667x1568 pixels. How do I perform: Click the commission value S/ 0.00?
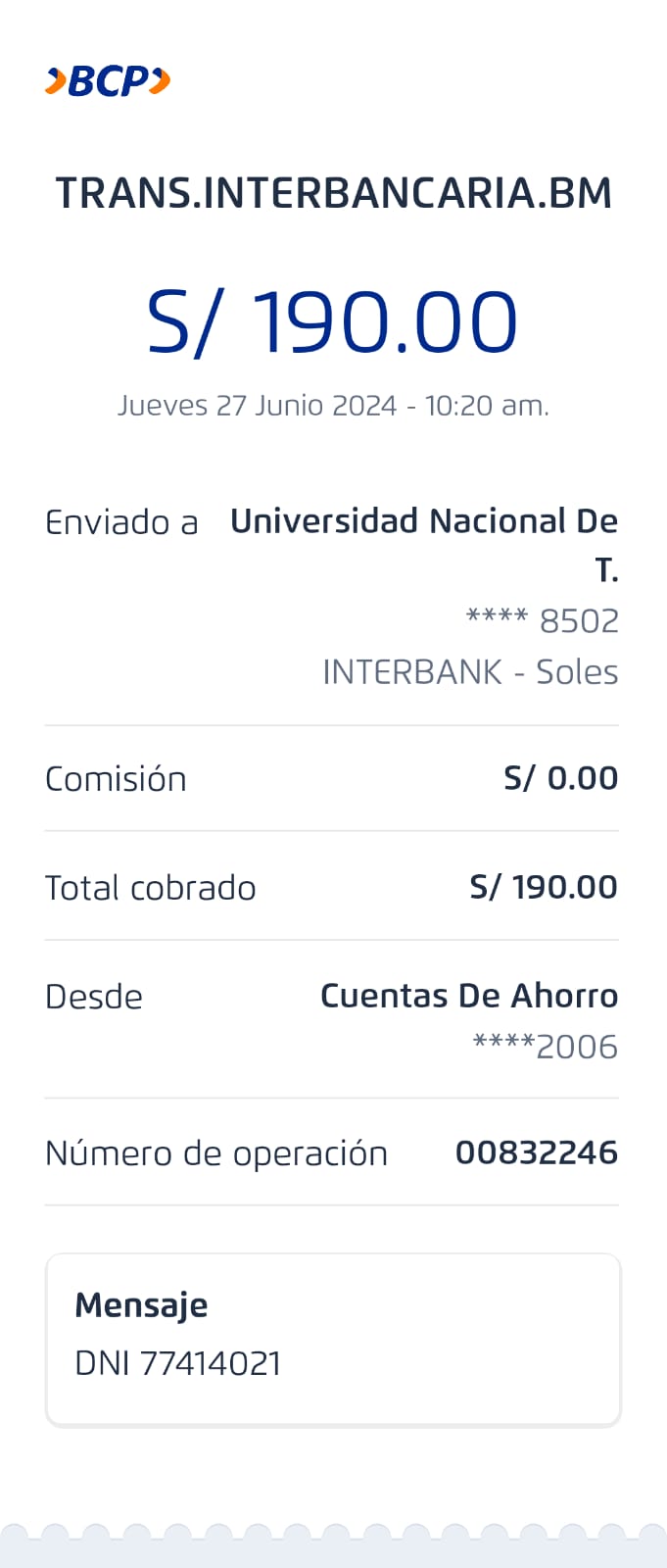pos(560,778)
